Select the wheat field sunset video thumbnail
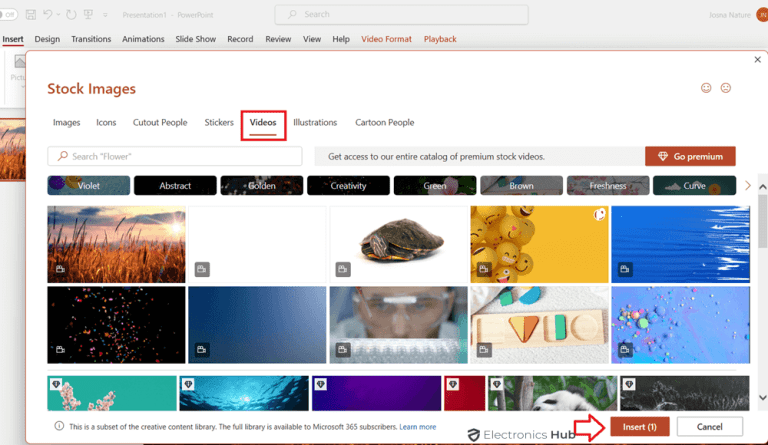768x445 pixels. coord(116,244)
